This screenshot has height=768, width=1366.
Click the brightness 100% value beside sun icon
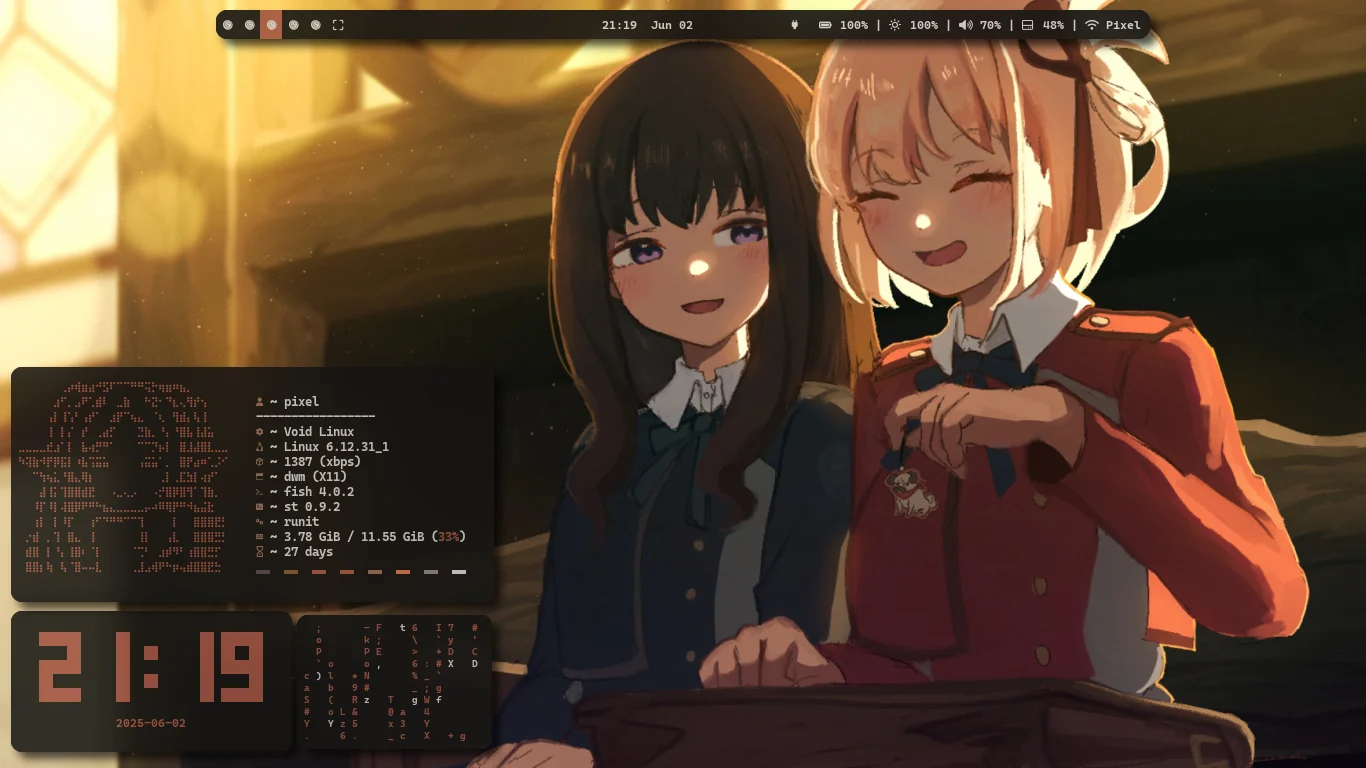[x=924, y=25]
